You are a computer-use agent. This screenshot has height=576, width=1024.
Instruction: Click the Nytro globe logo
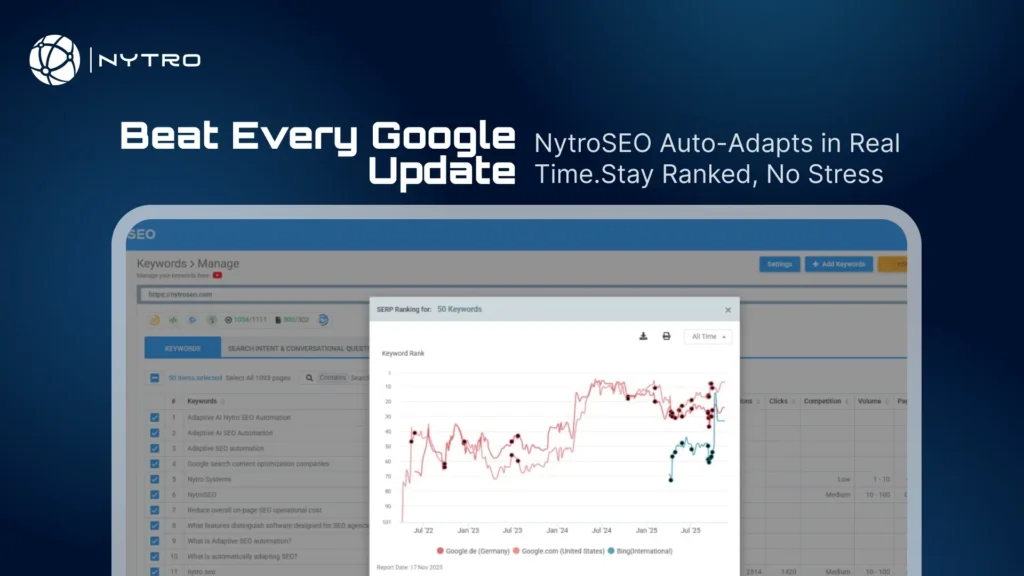pos(55,60)
